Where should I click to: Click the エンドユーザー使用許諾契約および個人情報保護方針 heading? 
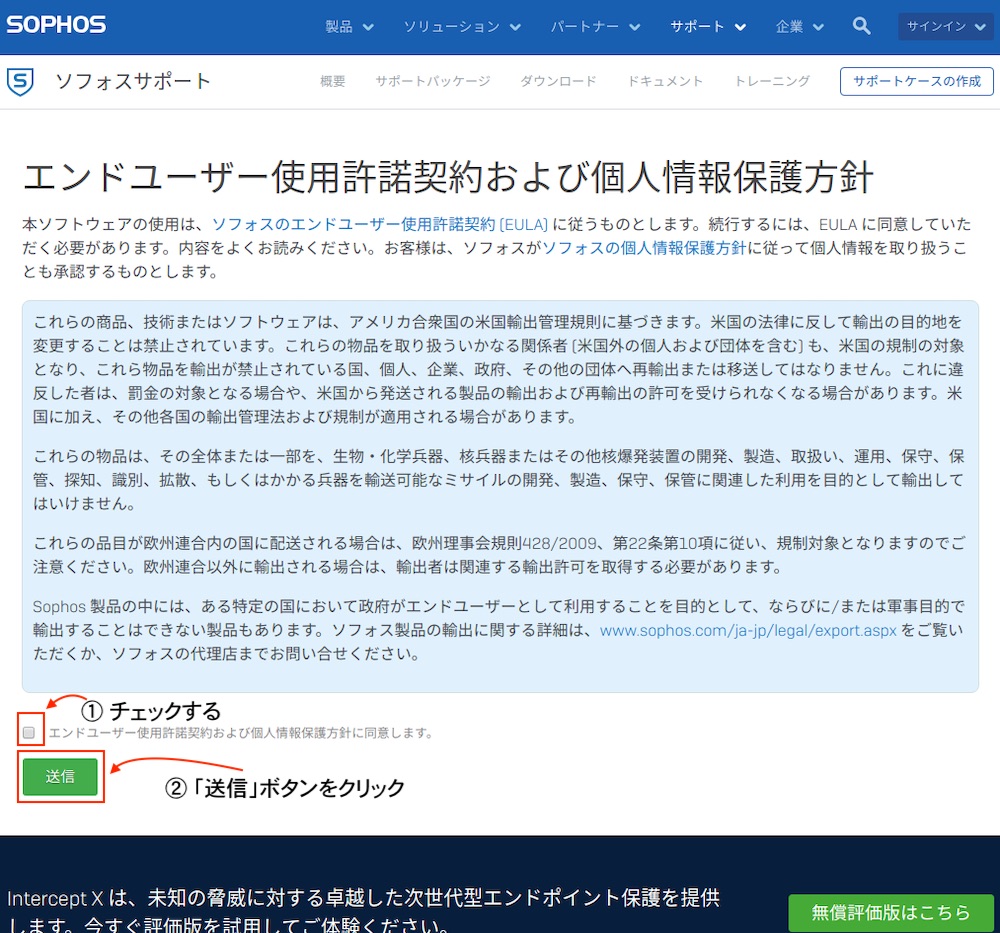point(448,177)
